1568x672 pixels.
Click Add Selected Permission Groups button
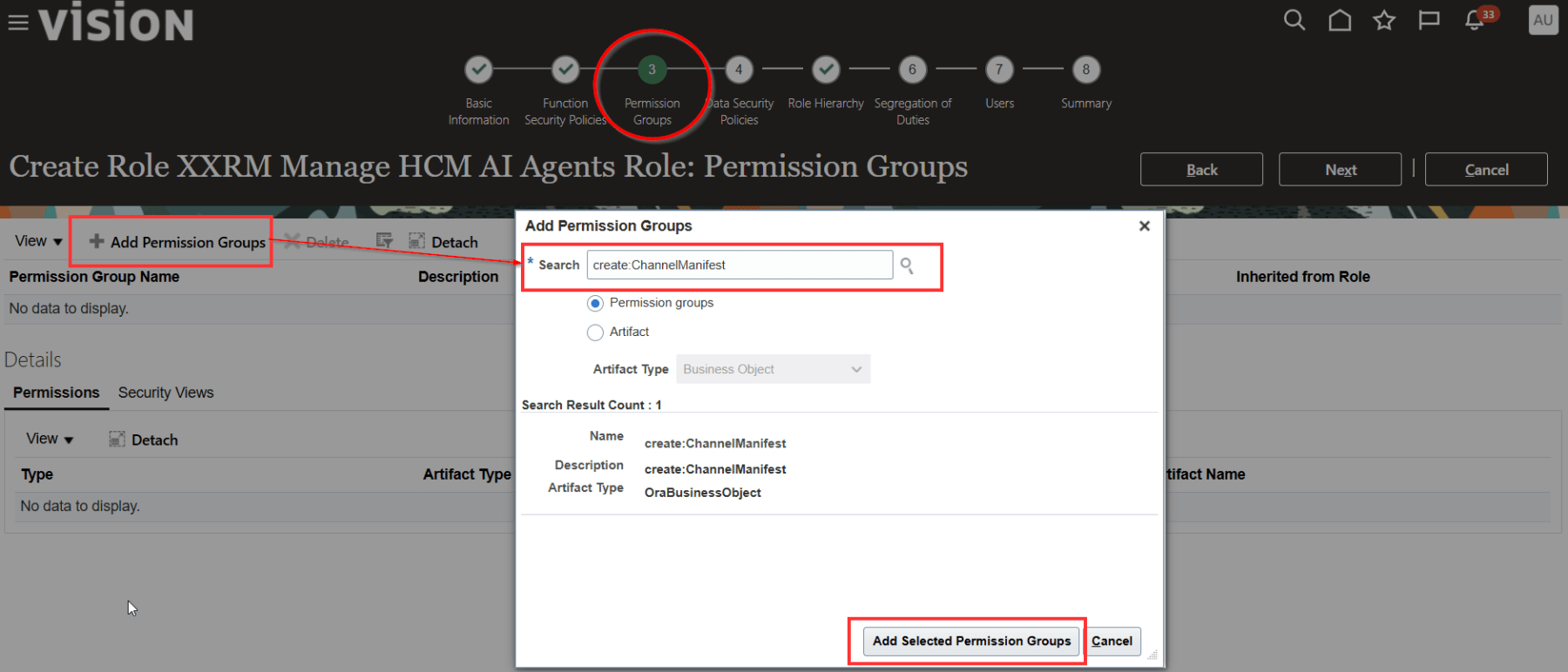(971, 642)
